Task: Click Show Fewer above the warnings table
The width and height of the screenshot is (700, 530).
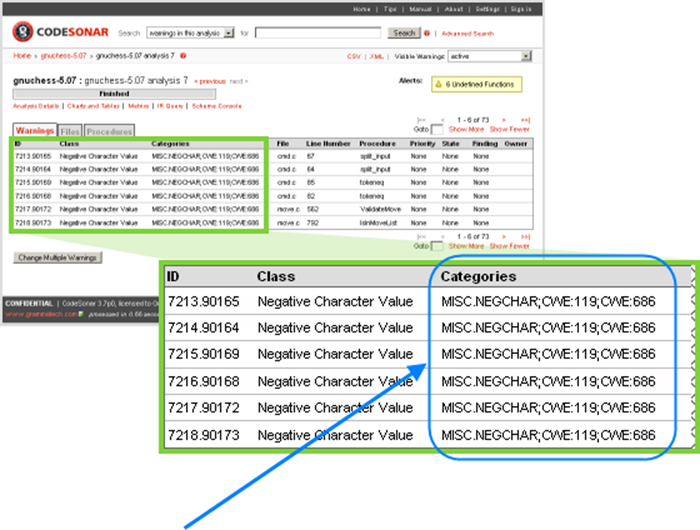Action: (509, 129)
